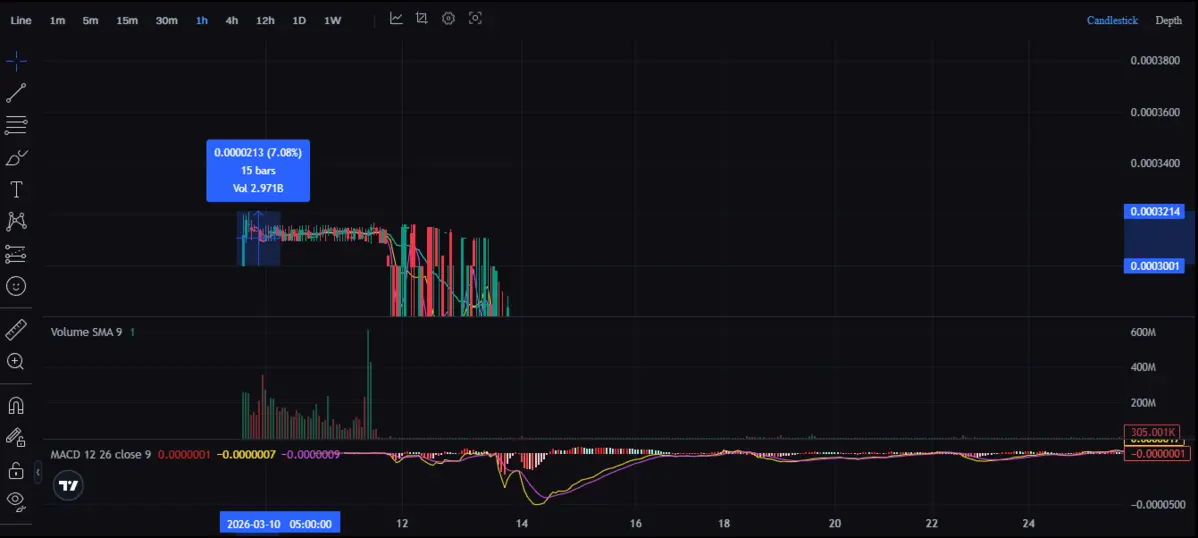Select the 12h timeframe
The image size is (1198, 538).
(265, 21)
